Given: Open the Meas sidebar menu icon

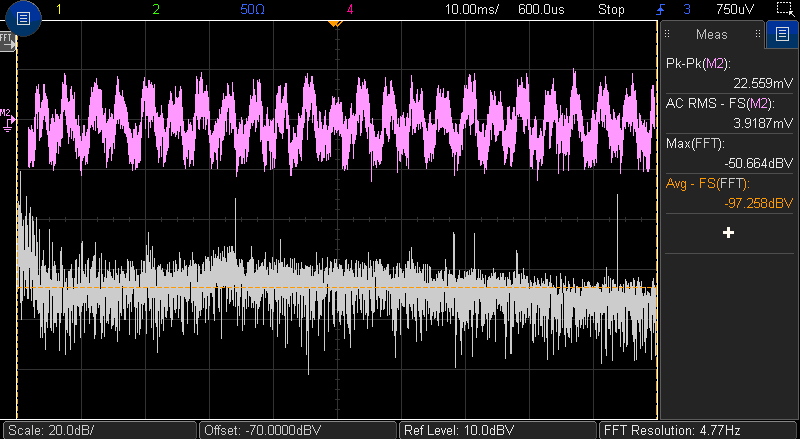Looking at the screenshot, I should (782, 34).
